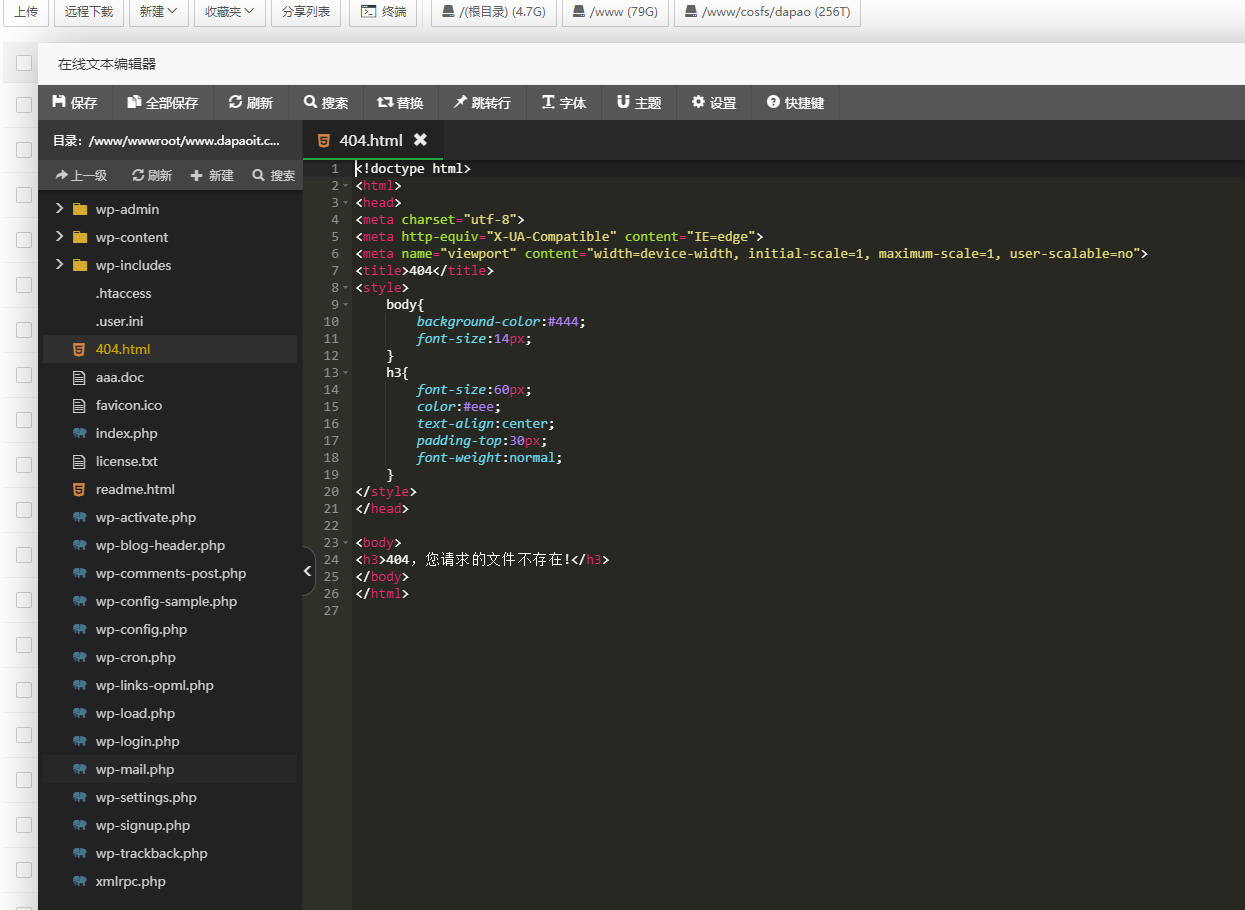
Task: Click the Refresh (刷新) toolbar icon
Action: [236, 103]
